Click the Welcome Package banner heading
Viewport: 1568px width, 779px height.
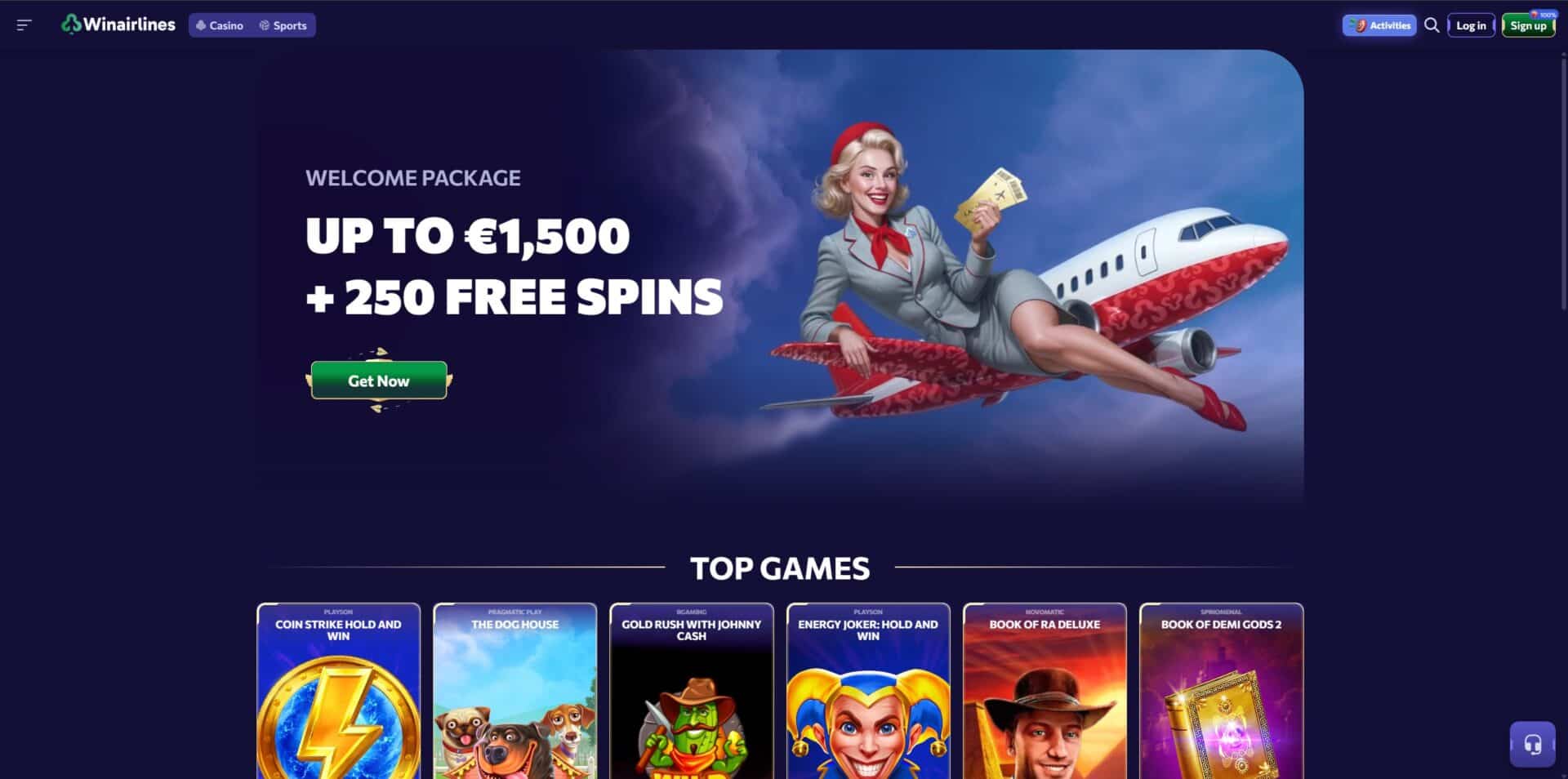[x=413, y=178]
